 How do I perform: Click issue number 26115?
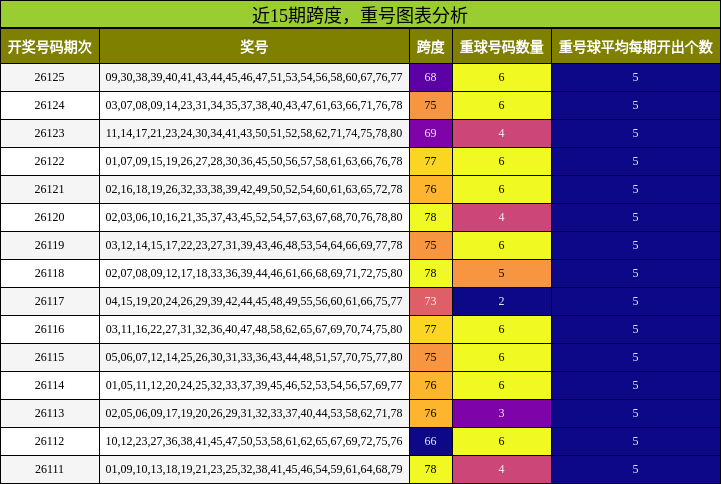pyautogui.click(x=50, y=358)
